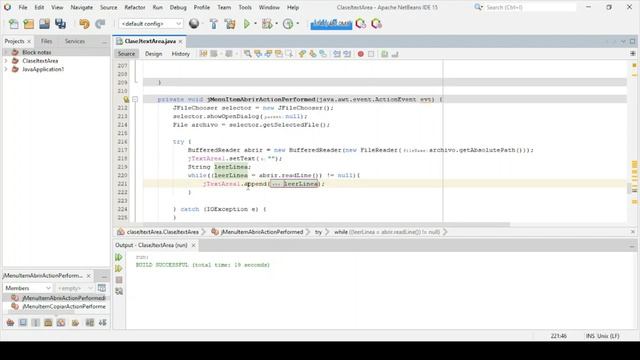Toggle Sort by Source in Navigator
640x360 pixels.
102,322
